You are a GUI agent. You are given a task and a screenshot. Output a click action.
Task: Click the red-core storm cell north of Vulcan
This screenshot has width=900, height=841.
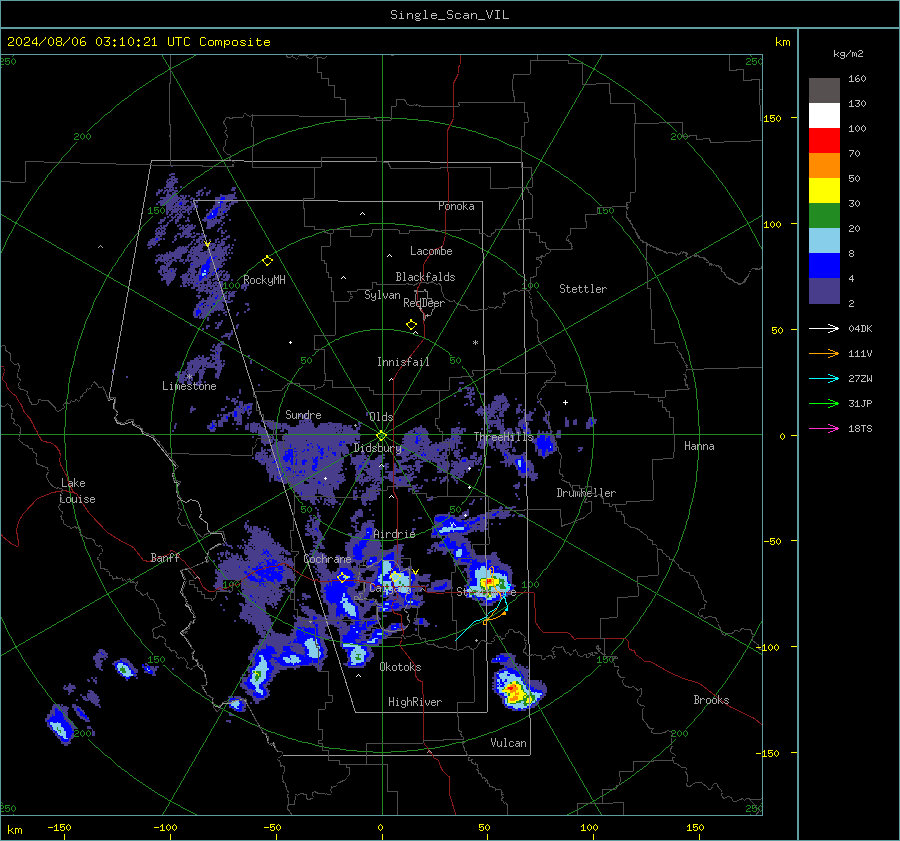[515, 691]
